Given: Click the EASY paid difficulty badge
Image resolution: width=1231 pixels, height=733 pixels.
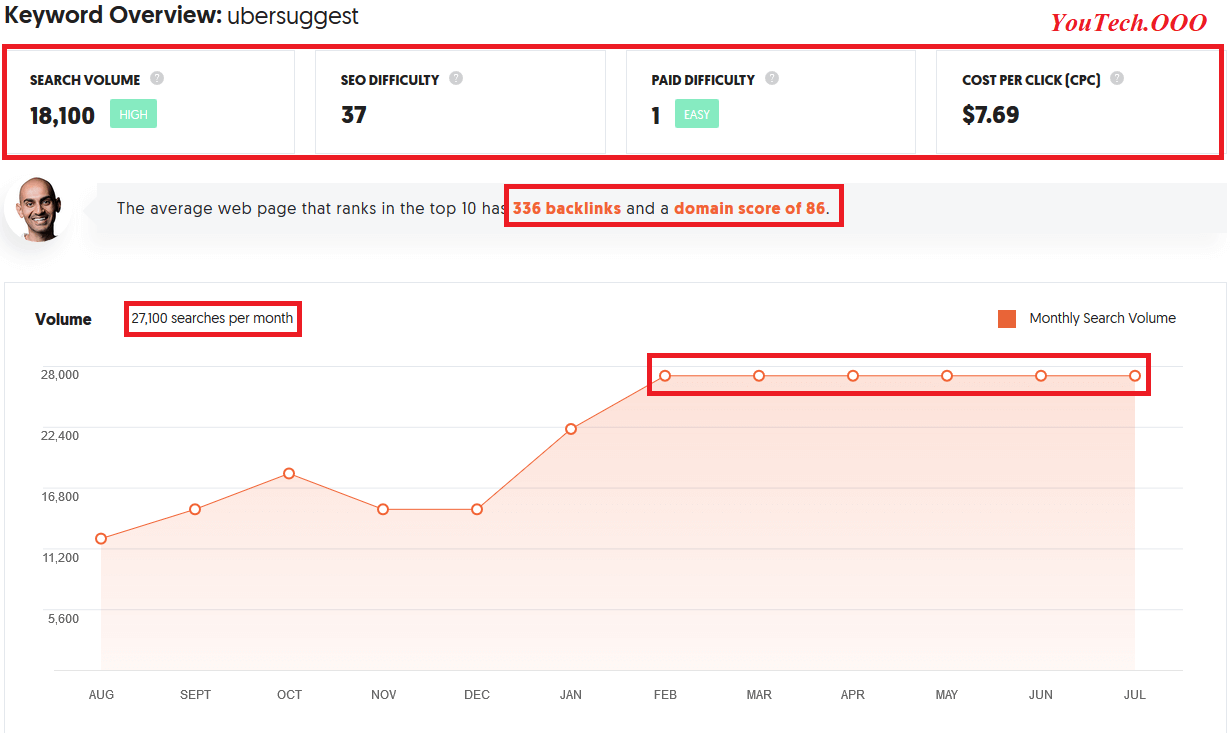Looking at the screenshot, I should pos(697,114).
